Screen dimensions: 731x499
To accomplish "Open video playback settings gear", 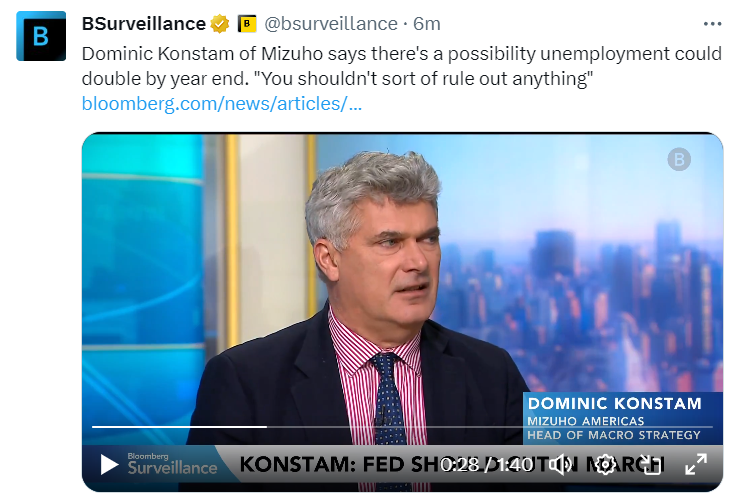I will pos(605,464).
